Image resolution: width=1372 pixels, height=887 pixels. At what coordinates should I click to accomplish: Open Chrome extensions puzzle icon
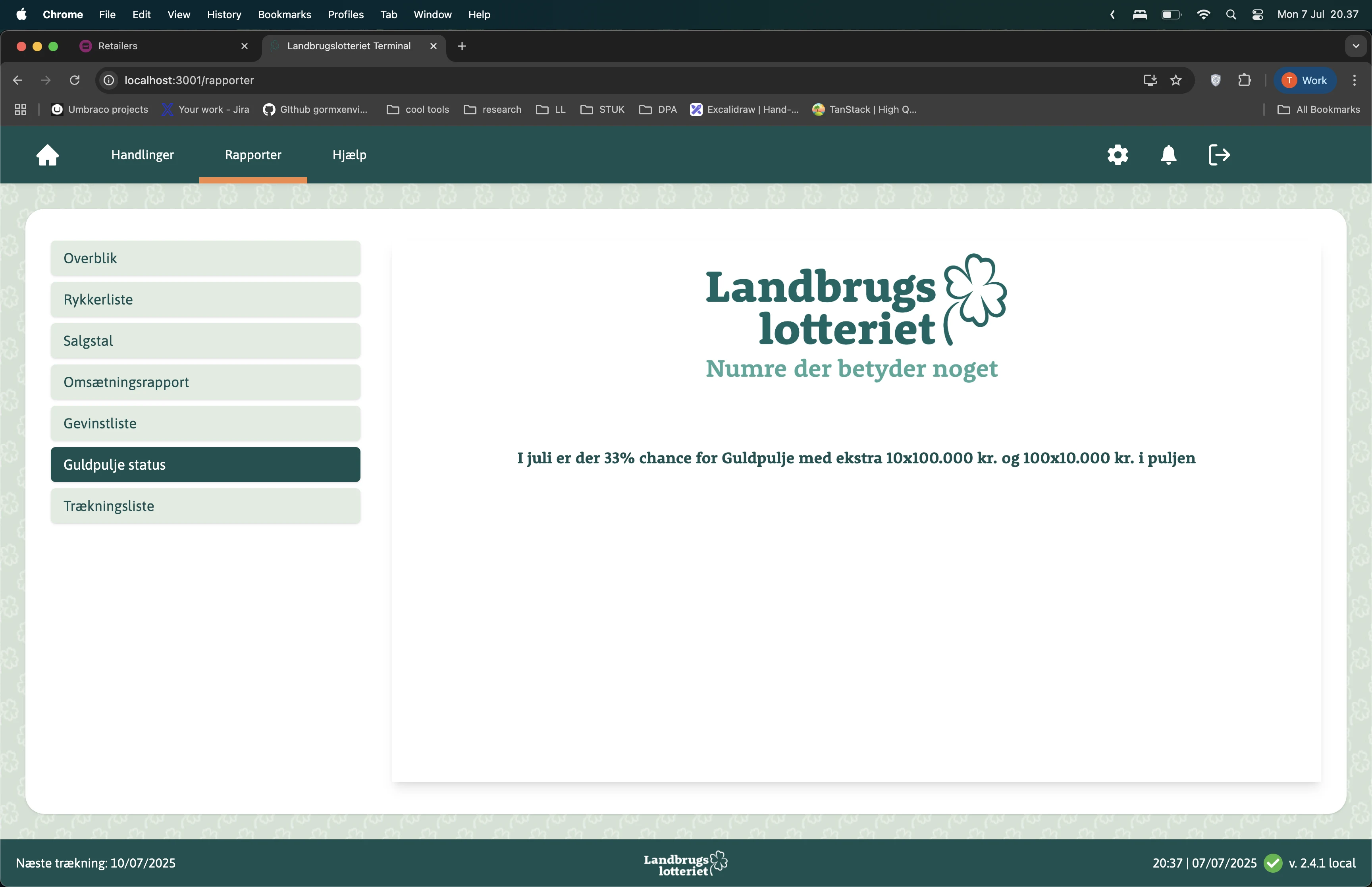[x=1244, y=81]
